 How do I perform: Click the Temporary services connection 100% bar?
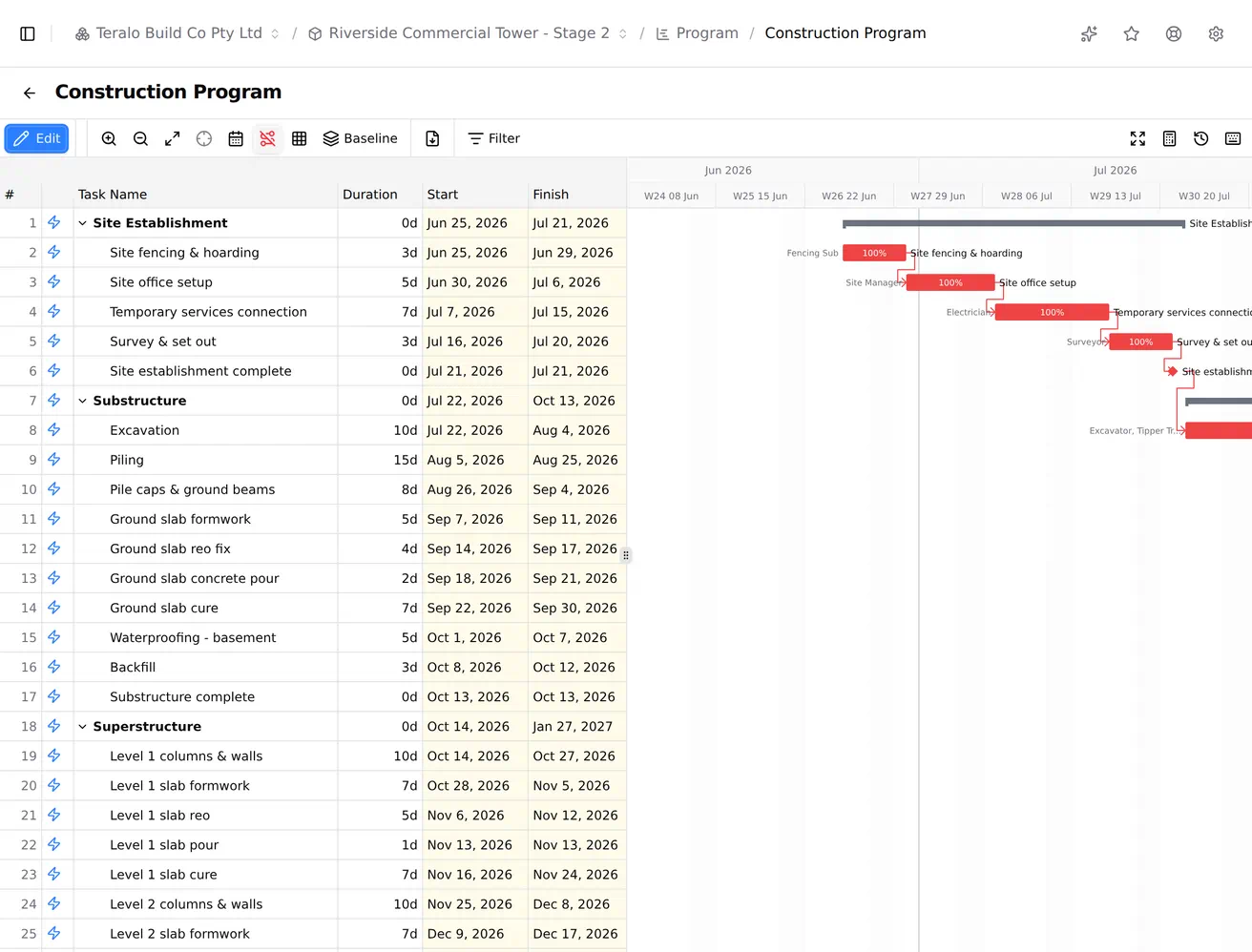tap(1052, 312)
